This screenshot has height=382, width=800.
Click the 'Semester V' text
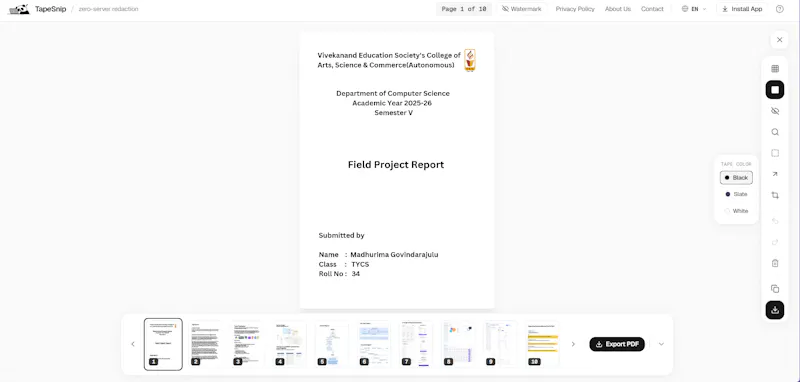(x=393, y=113)
